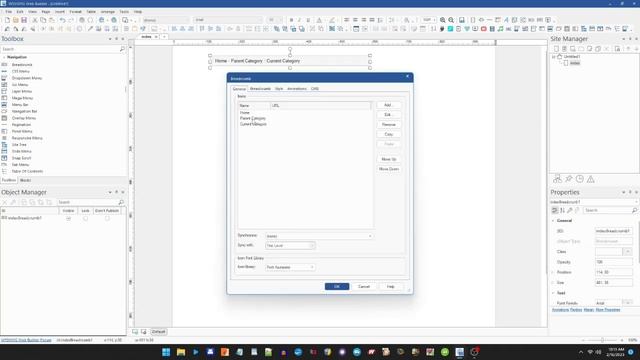
Task: Select CSS Menu in the Toolbox
Action: 20,71
